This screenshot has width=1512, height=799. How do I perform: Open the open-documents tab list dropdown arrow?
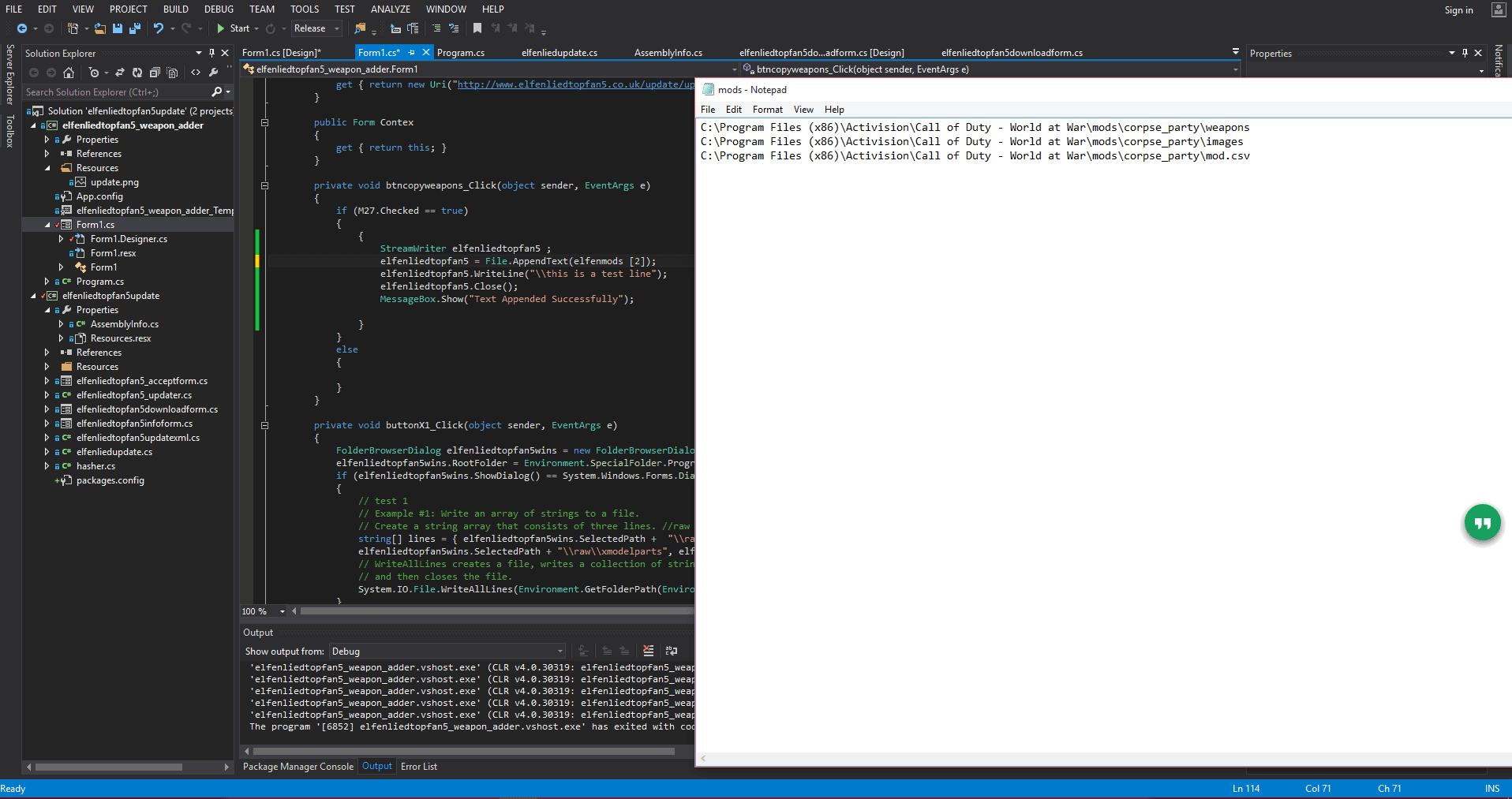[x=1236, y=52]
